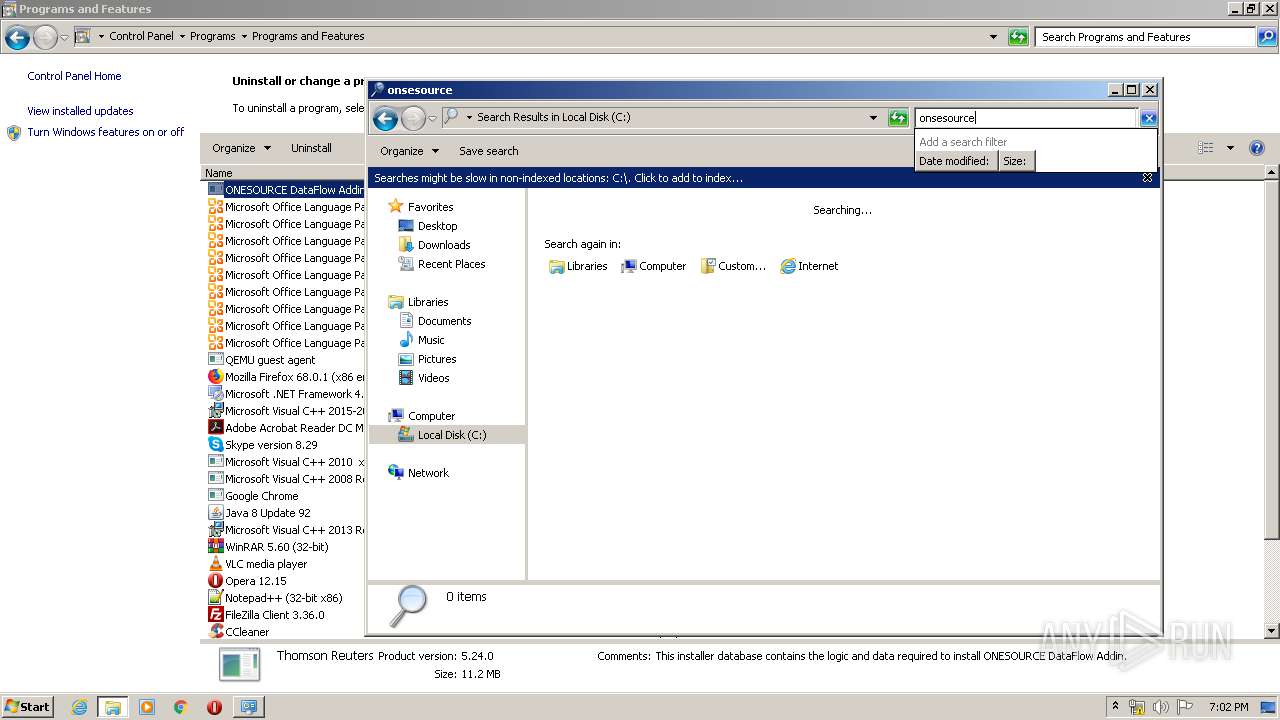Click the Name column header in the program list

click(x=284, y=173)
